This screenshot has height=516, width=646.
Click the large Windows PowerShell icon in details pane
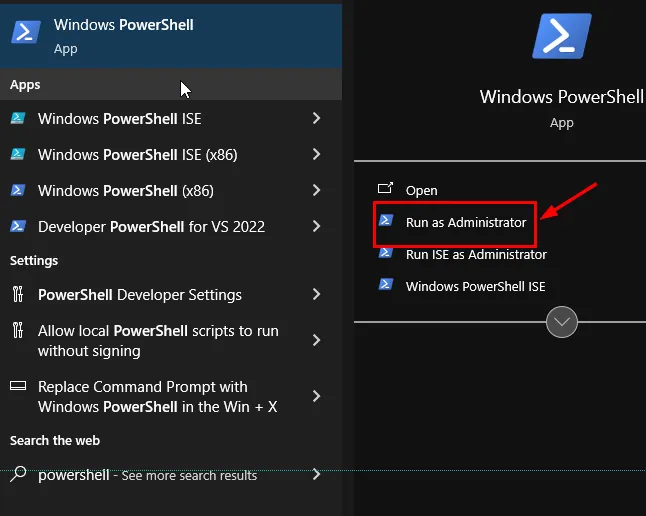click(561, 37)
